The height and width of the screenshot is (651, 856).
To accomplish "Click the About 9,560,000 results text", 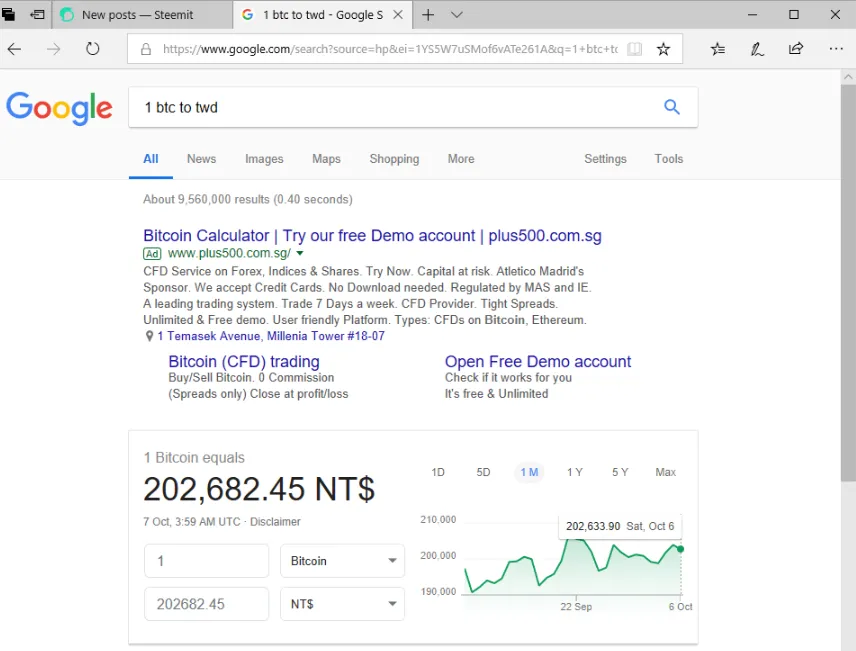I will click(x=248, y=199).
